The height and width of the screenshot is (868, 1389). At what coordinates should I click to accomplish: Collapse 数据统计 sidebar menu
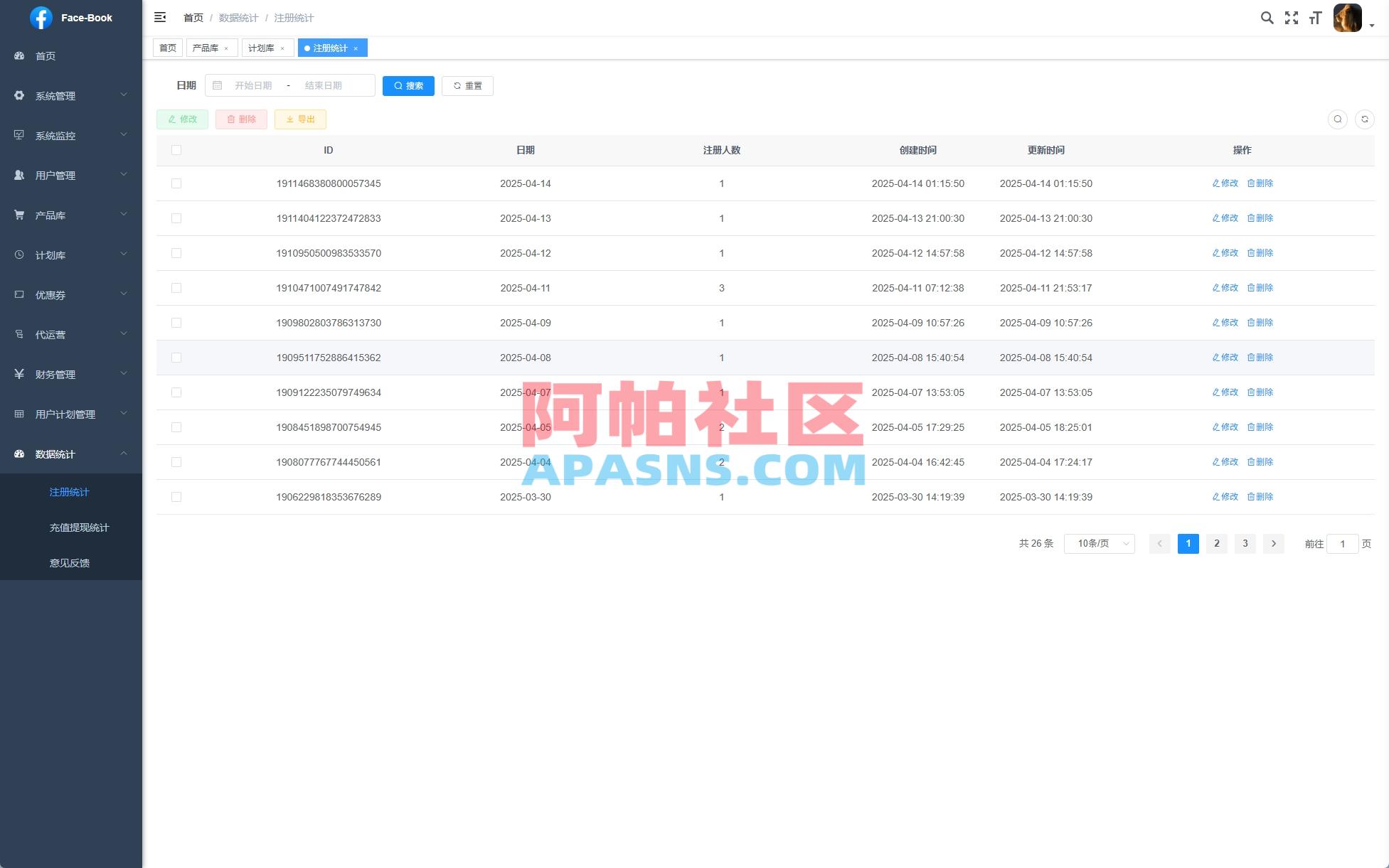click(x=71, y=454)
